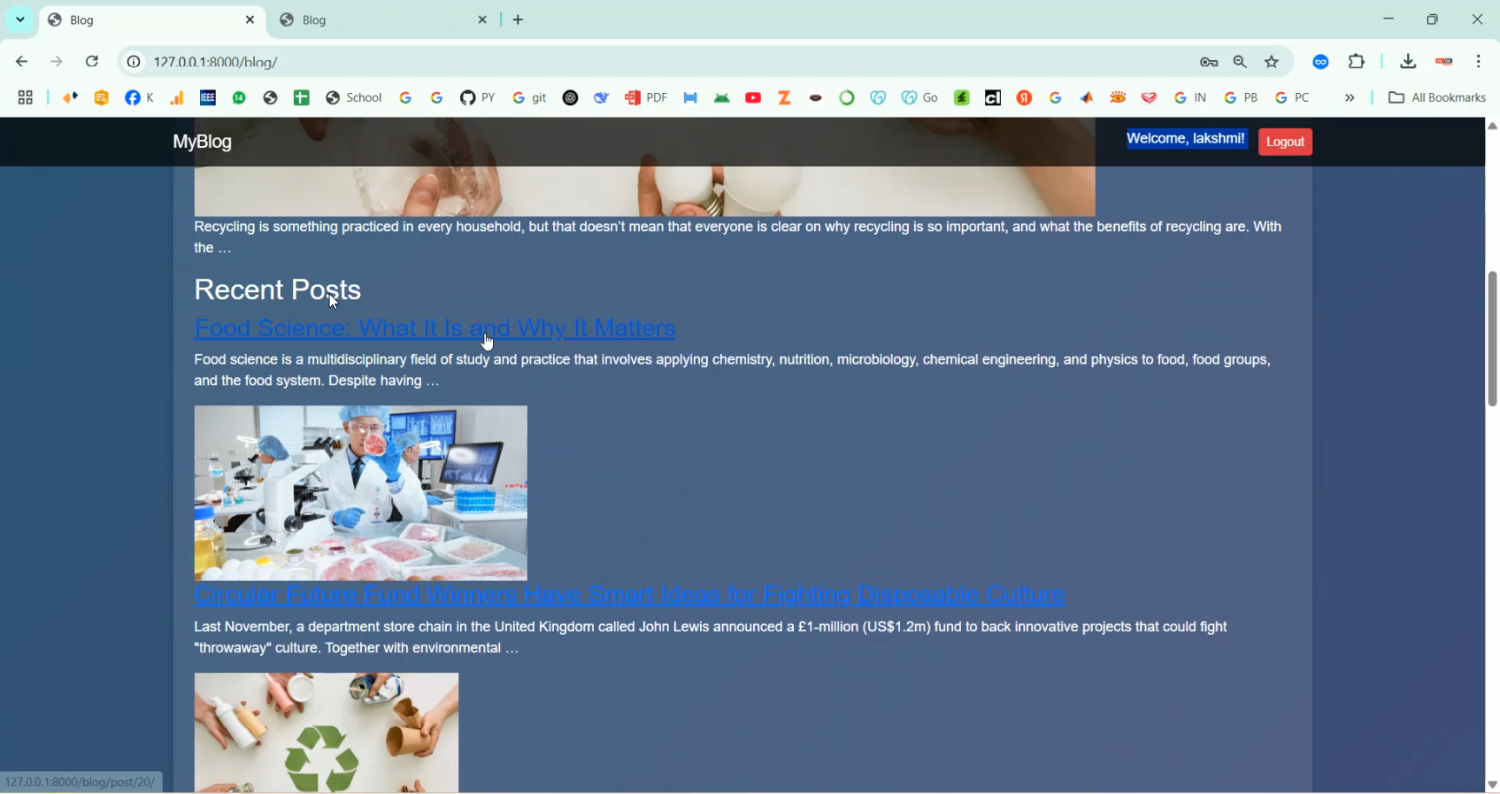Open the YouTube bookmark icon
The image size is (1500, 794).
(753, 98)
